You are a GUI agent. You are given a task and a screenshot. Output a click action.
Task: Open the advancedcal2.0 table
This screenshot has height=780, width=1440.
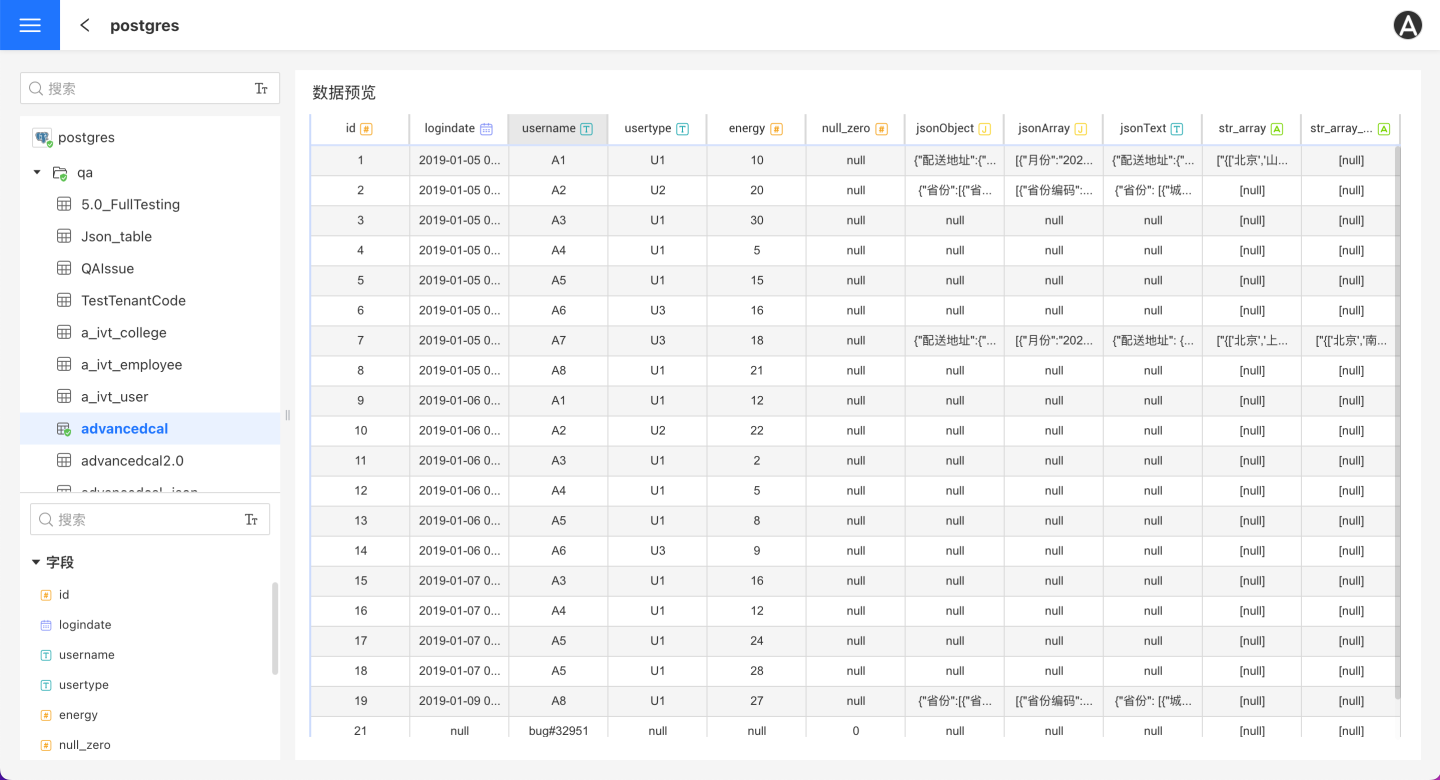(x=132, y=460)
